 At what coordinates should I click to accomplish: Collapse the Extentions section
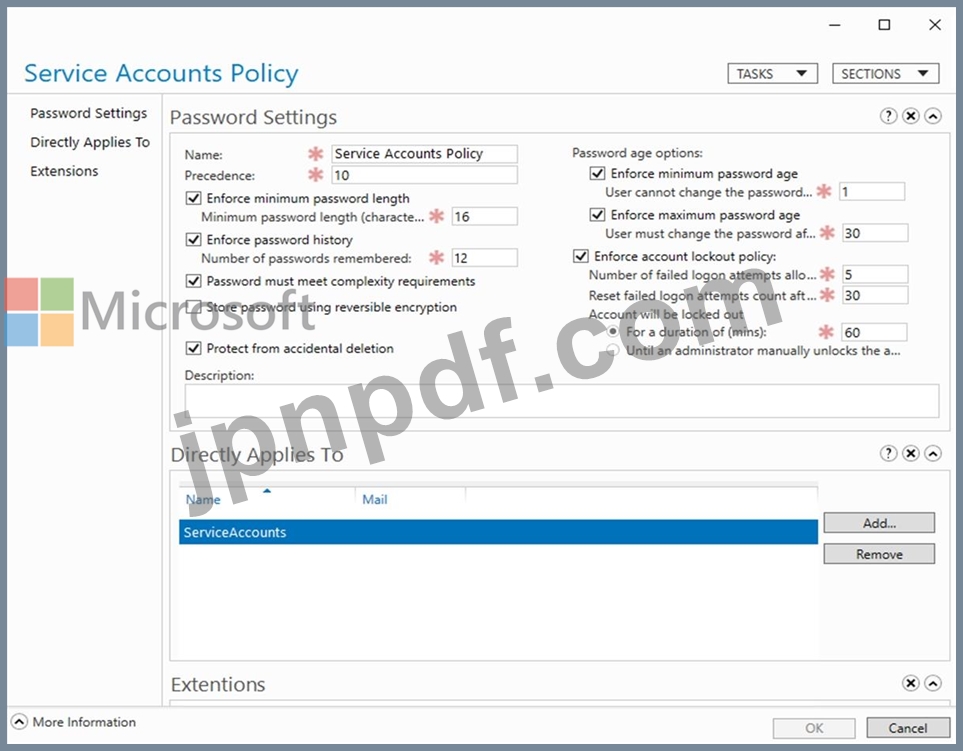tap(933, 683)
